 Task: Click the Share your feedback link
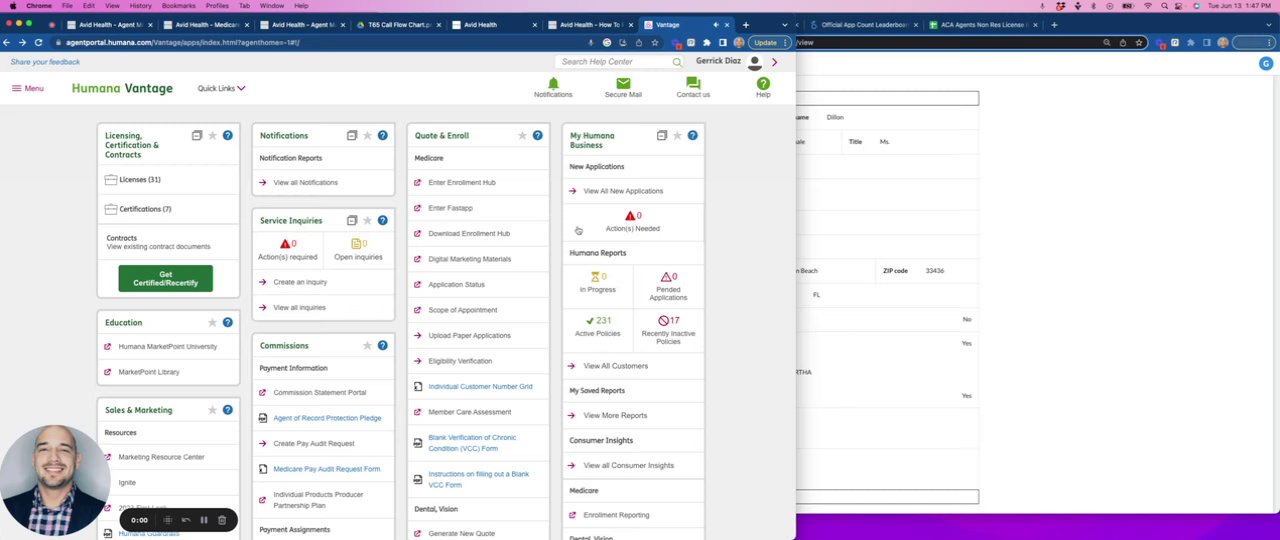[x=45, y=62]
